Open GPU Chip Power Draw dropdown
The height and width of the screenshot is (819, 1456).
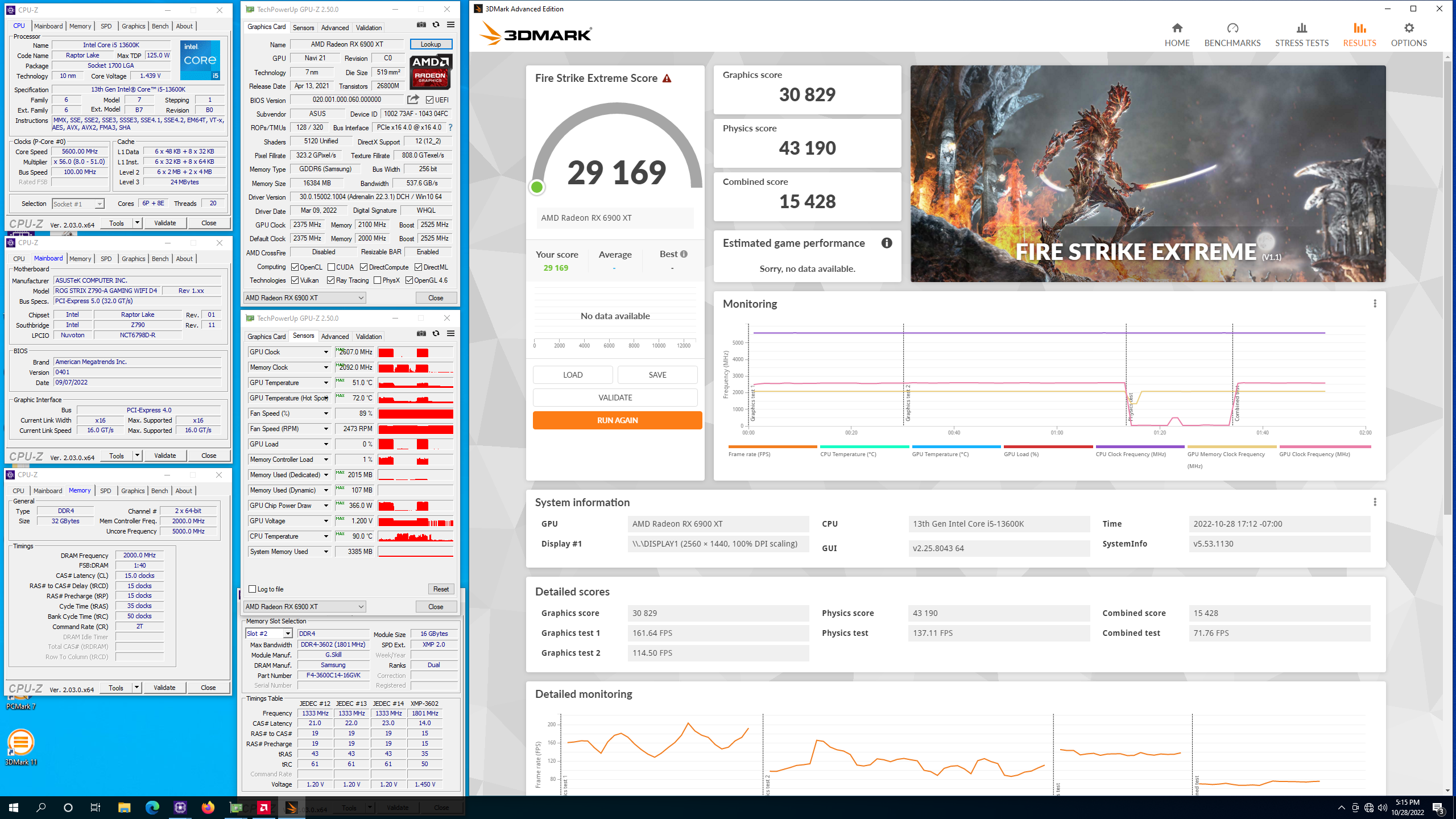[326, 506]
